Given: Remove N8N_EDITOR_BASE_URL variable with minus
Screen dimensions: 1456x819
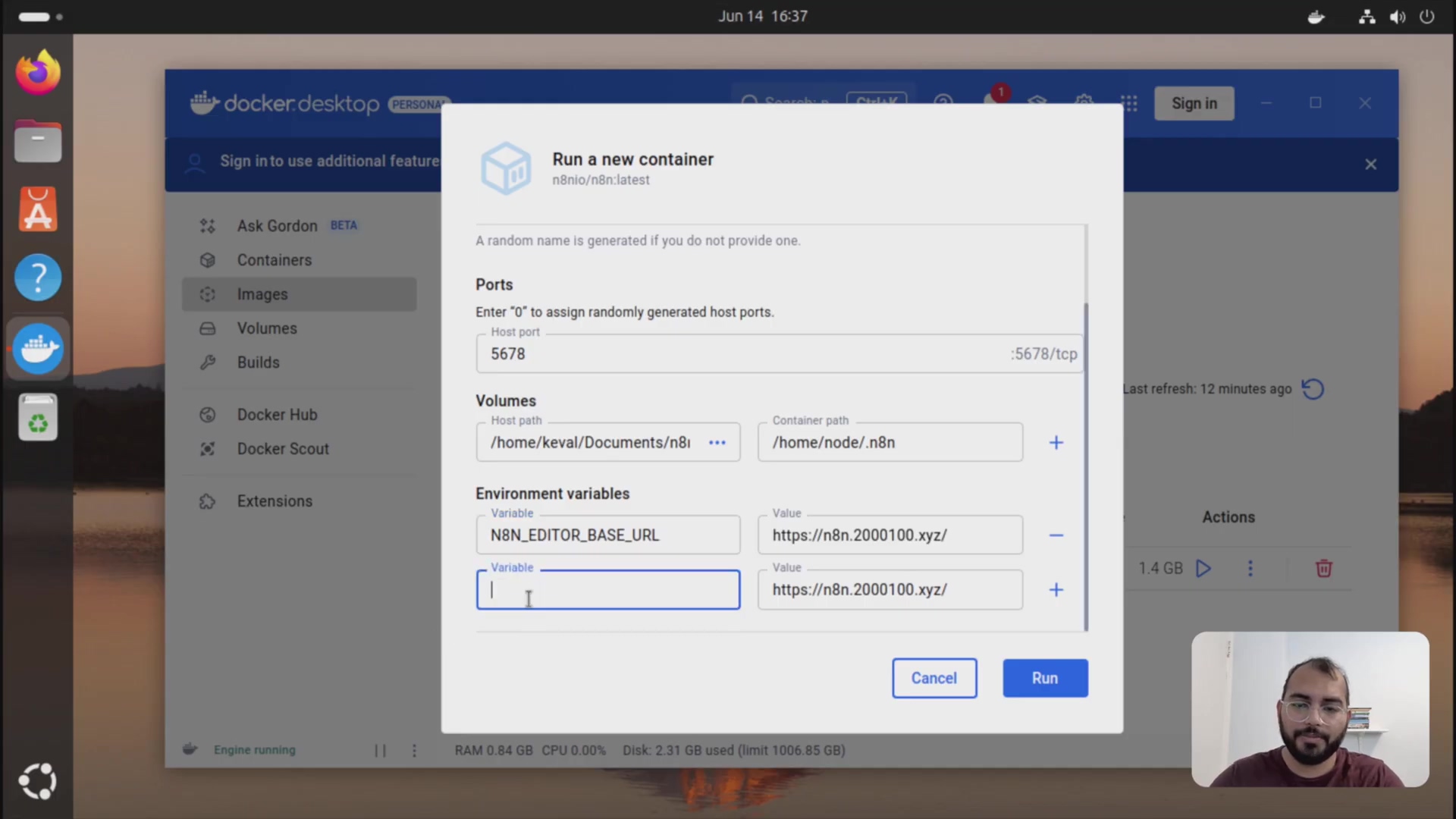Looking at the screenshot, I should pyautogui.click(x=1056, y=535).
